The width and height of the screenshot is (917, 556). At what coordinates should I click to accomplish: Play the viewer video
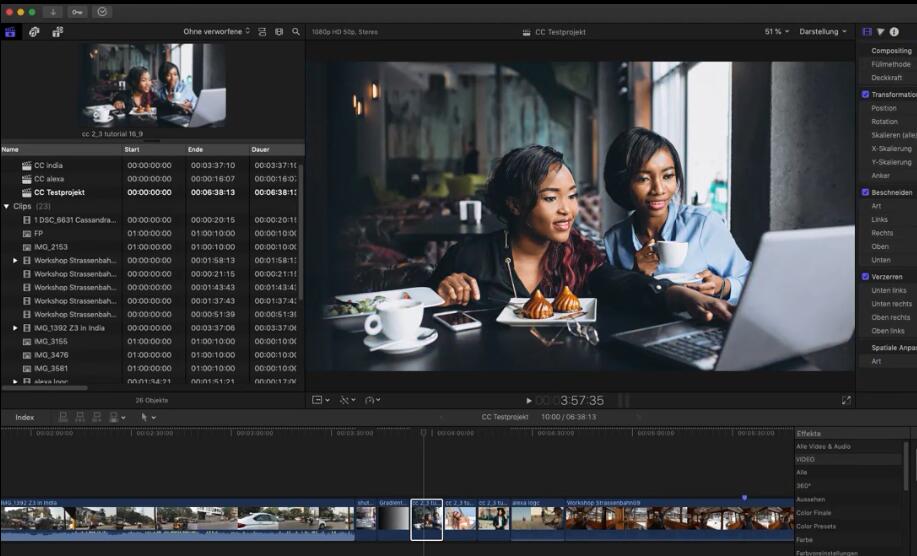point(529,400)
